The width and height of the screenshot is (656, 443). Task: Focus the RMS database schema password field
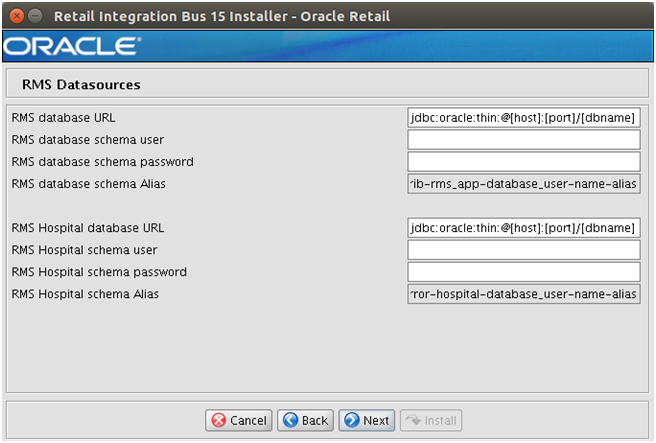click(x=524, y=161)
